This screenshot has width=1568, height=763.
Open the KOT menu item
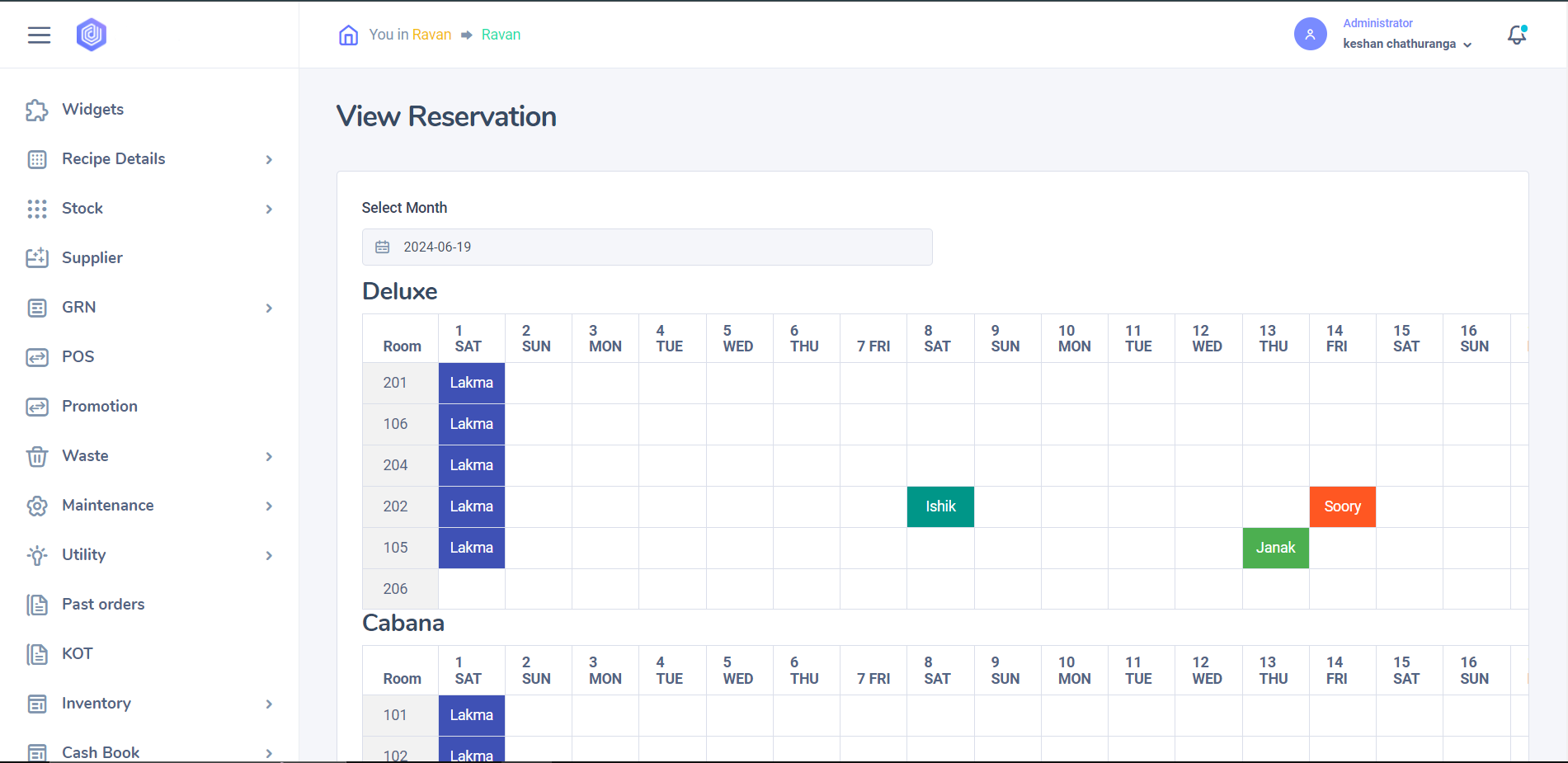coord(77,653)
